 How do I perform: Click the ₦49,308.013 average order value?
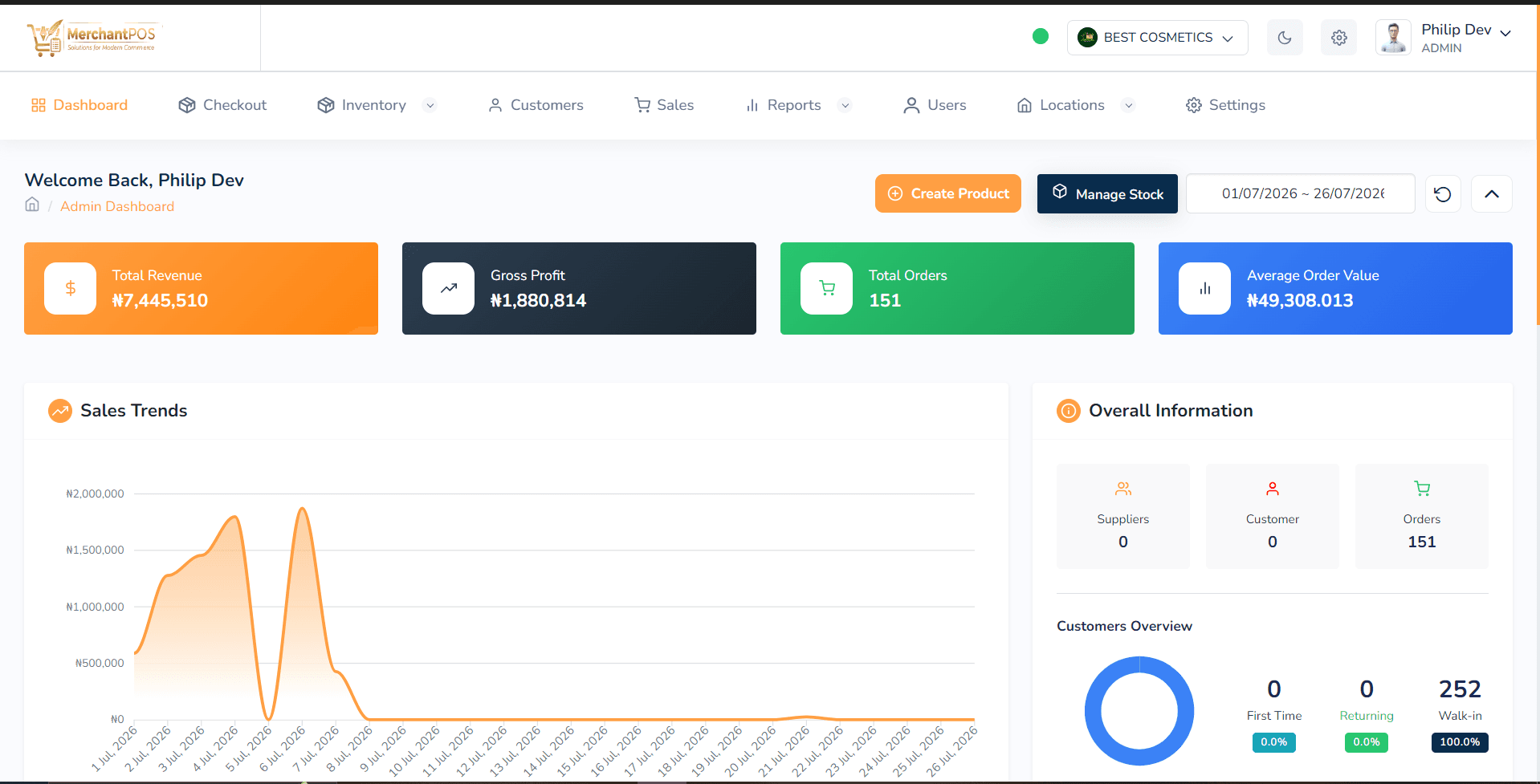tap(1300, 300)
